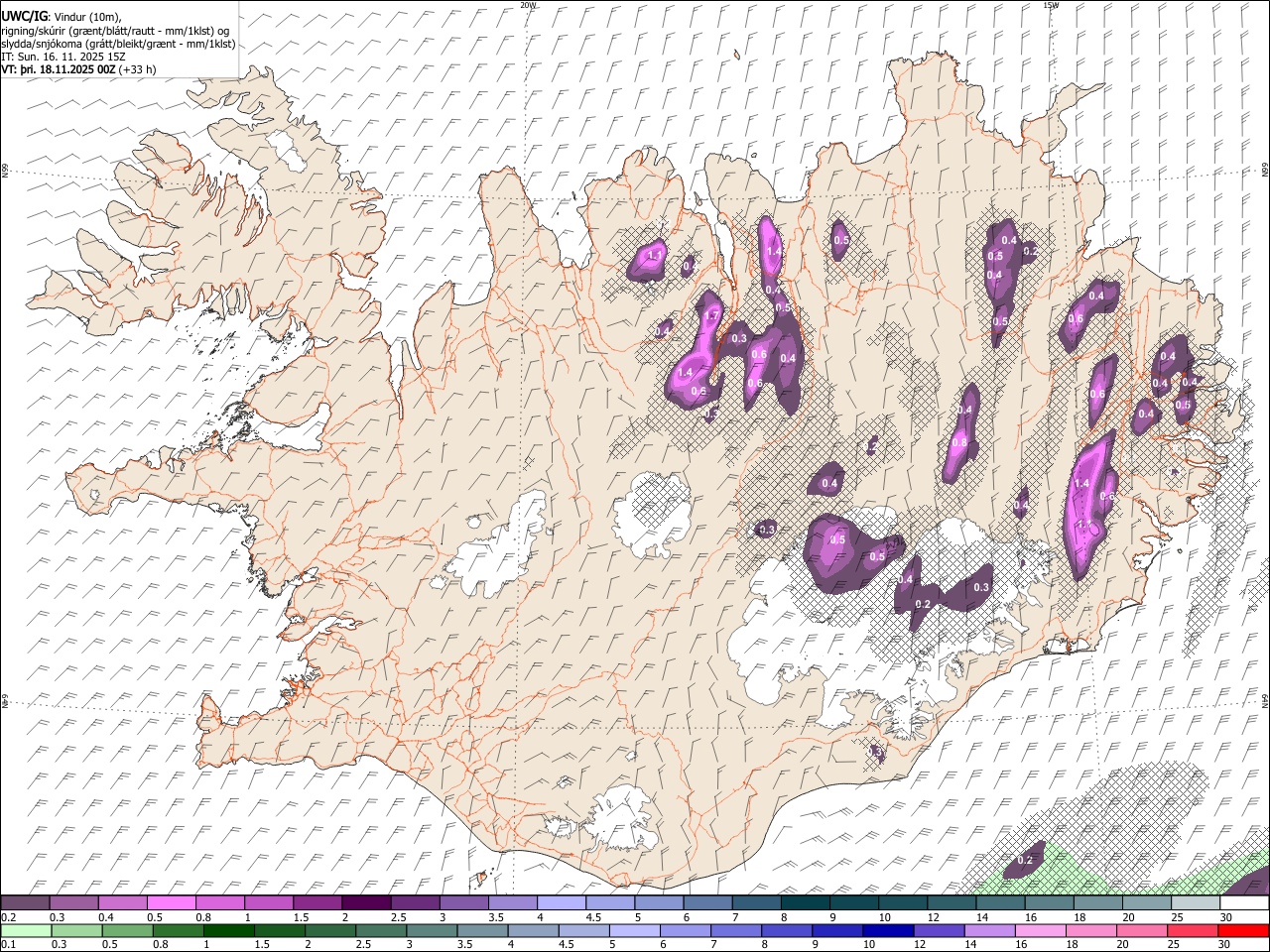
Task: Click the light lavender 4–4.5 swatch in top legend row
Action: pyautogui.click(x=561, y=902)
